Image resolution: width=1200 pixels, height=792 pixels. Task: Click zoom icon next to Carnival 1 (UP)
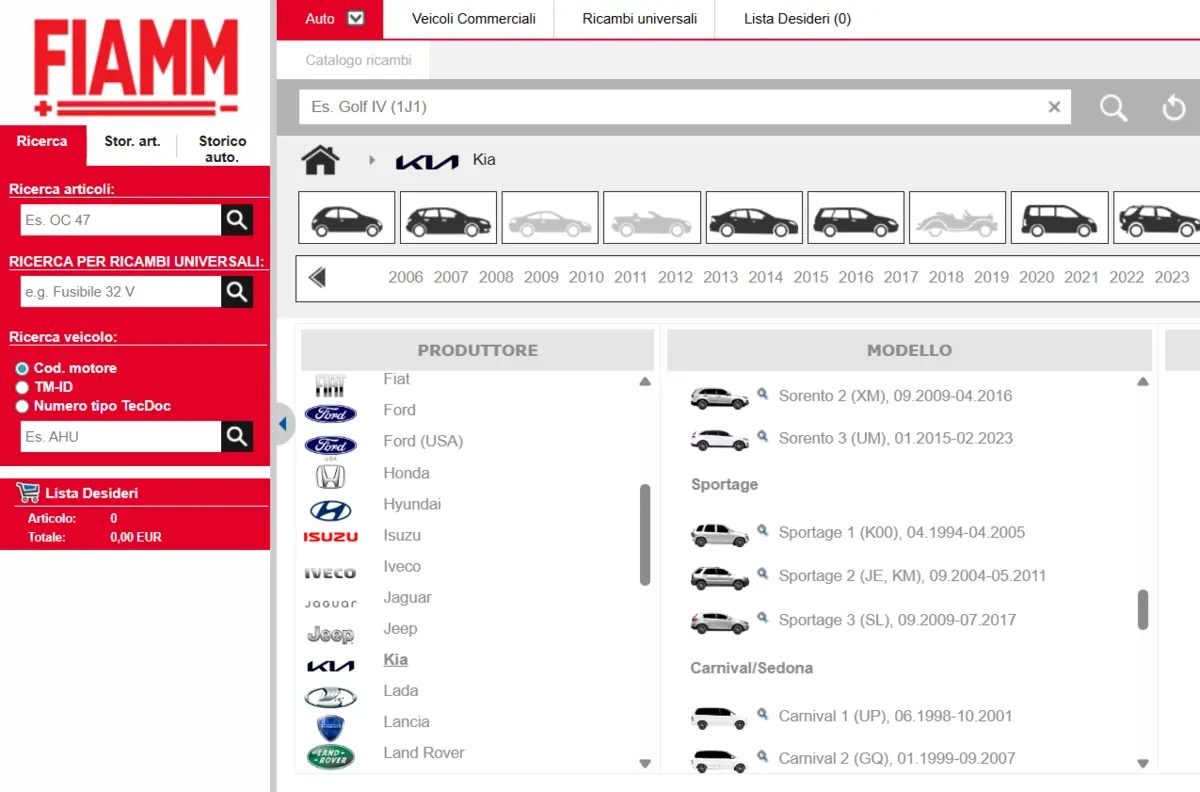pos(762,714)
